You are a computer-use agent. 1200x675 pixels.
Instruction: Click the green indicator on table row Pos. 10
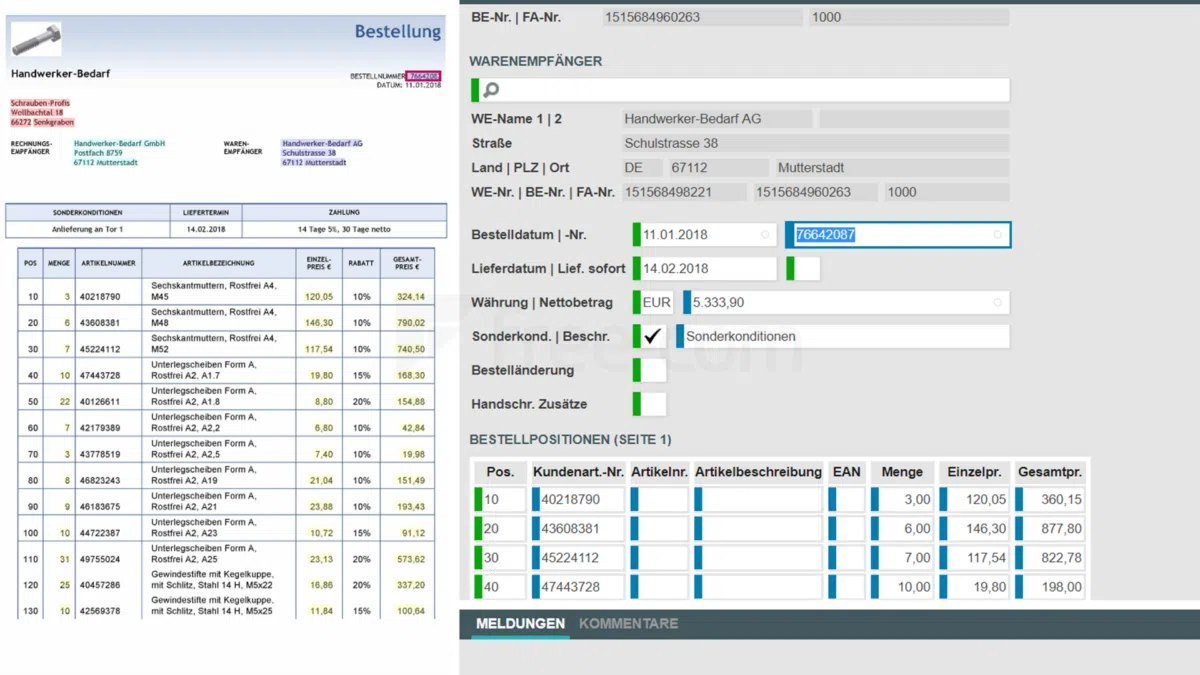coord(478,499)
